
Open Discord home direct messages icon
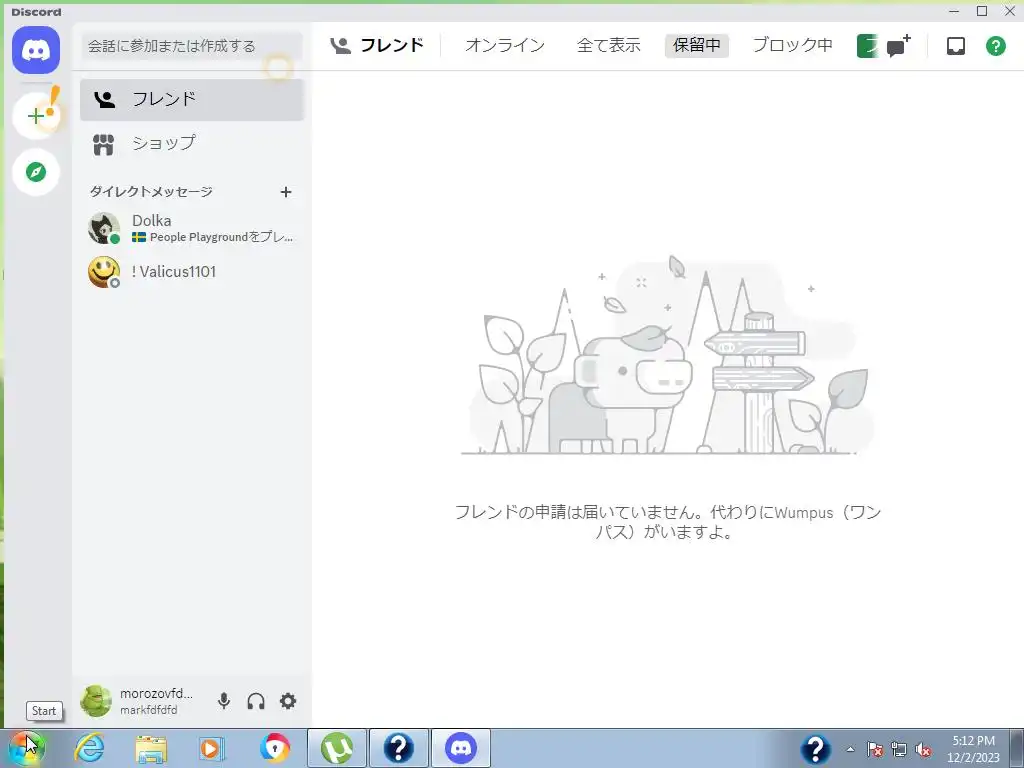(x=36, y=50)
